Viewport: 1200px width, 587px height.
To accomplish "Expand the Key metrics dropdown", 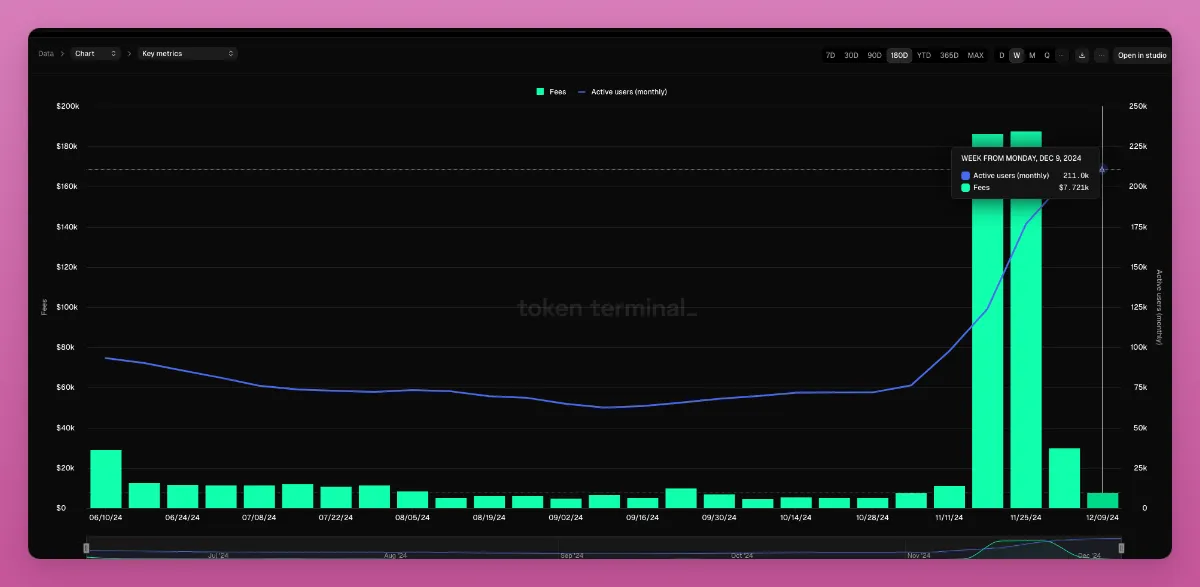I will point(187,53).
